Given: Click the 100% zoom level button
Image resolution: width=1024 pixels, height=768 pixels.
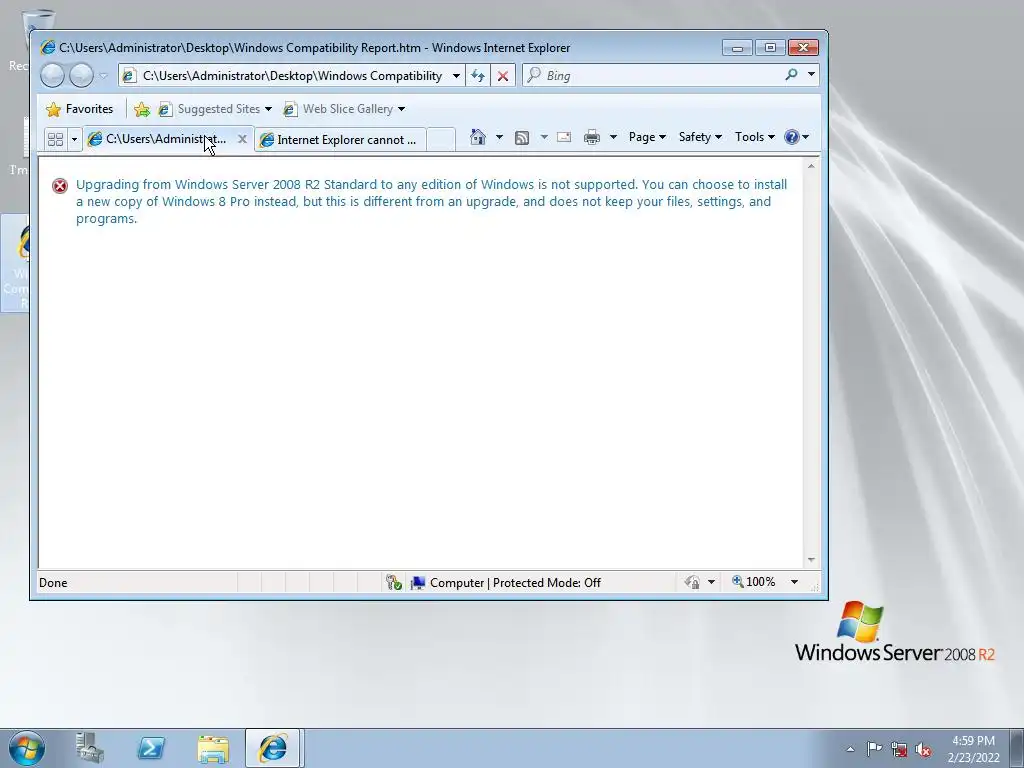Looking at the screenshot, I should coord(754,582).
